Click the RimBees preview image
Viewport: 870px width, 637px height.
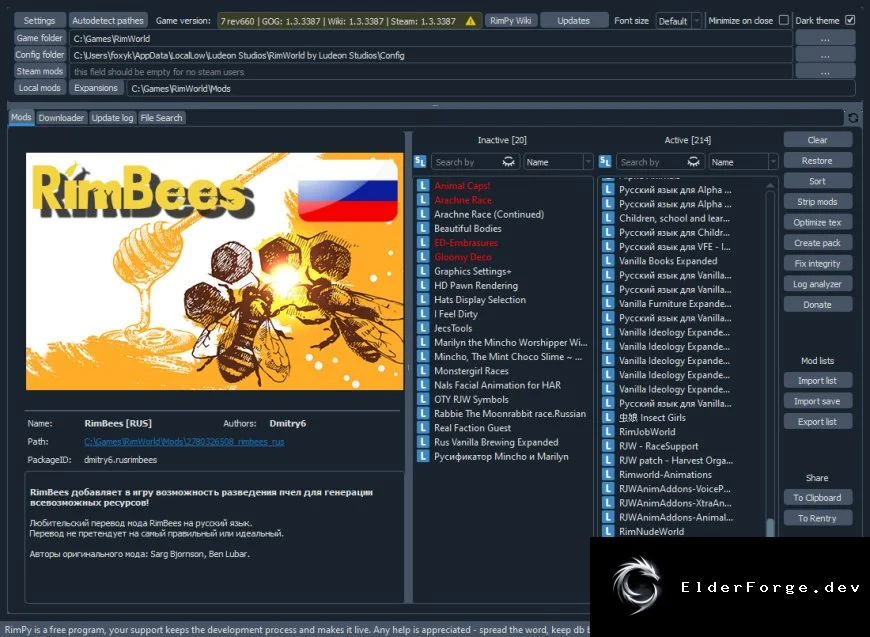tap(215, 271)
